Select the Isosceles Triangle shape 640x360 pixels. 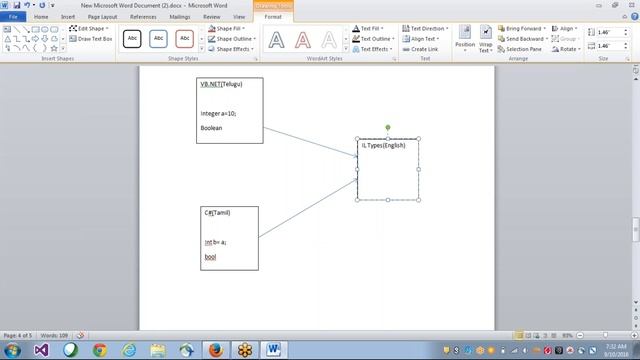7,39
